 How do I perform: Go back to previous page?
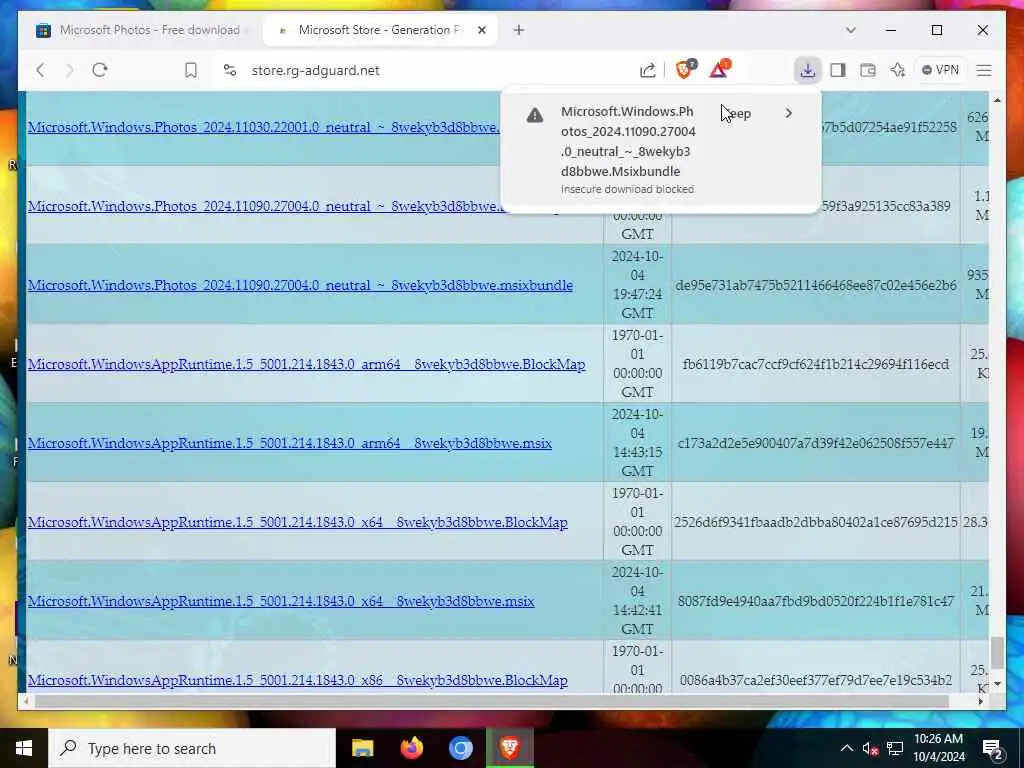tap(40, 70)
